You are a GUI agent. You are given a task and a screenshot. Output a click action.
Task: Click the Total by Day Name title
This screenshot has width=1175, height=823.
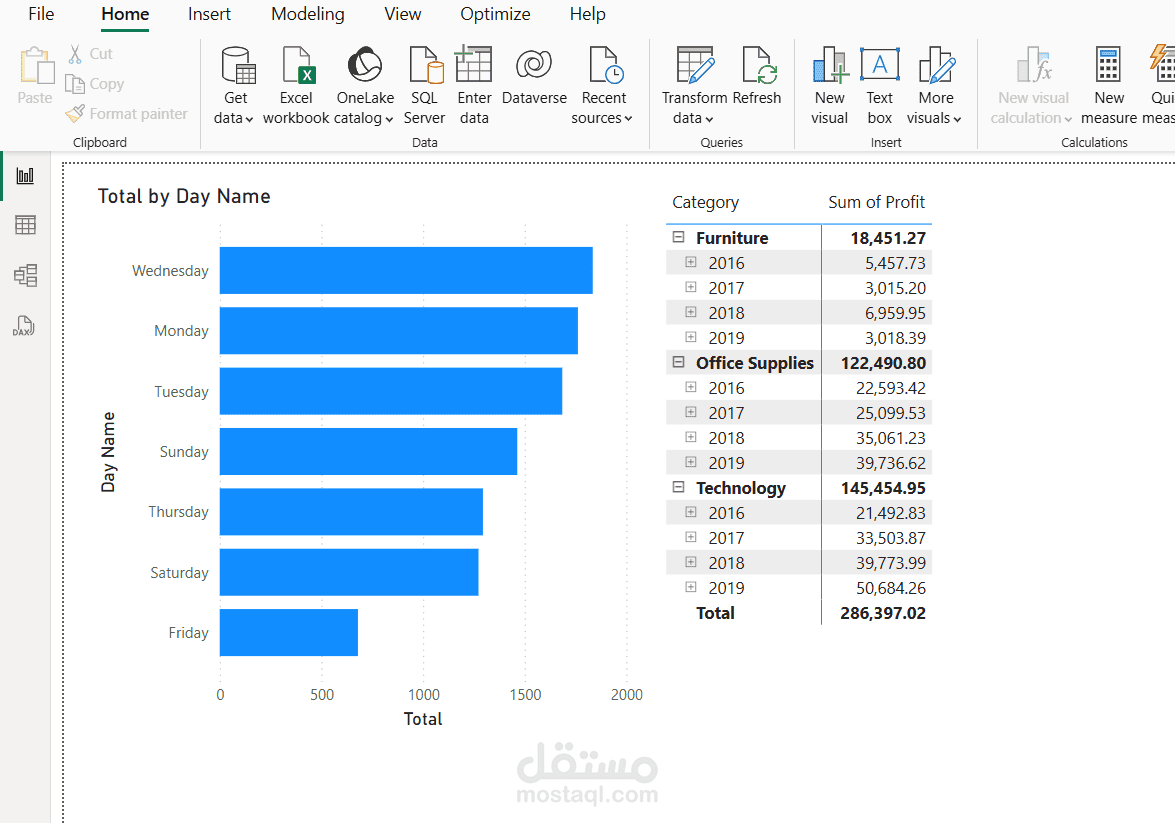(x=184, y=196)
